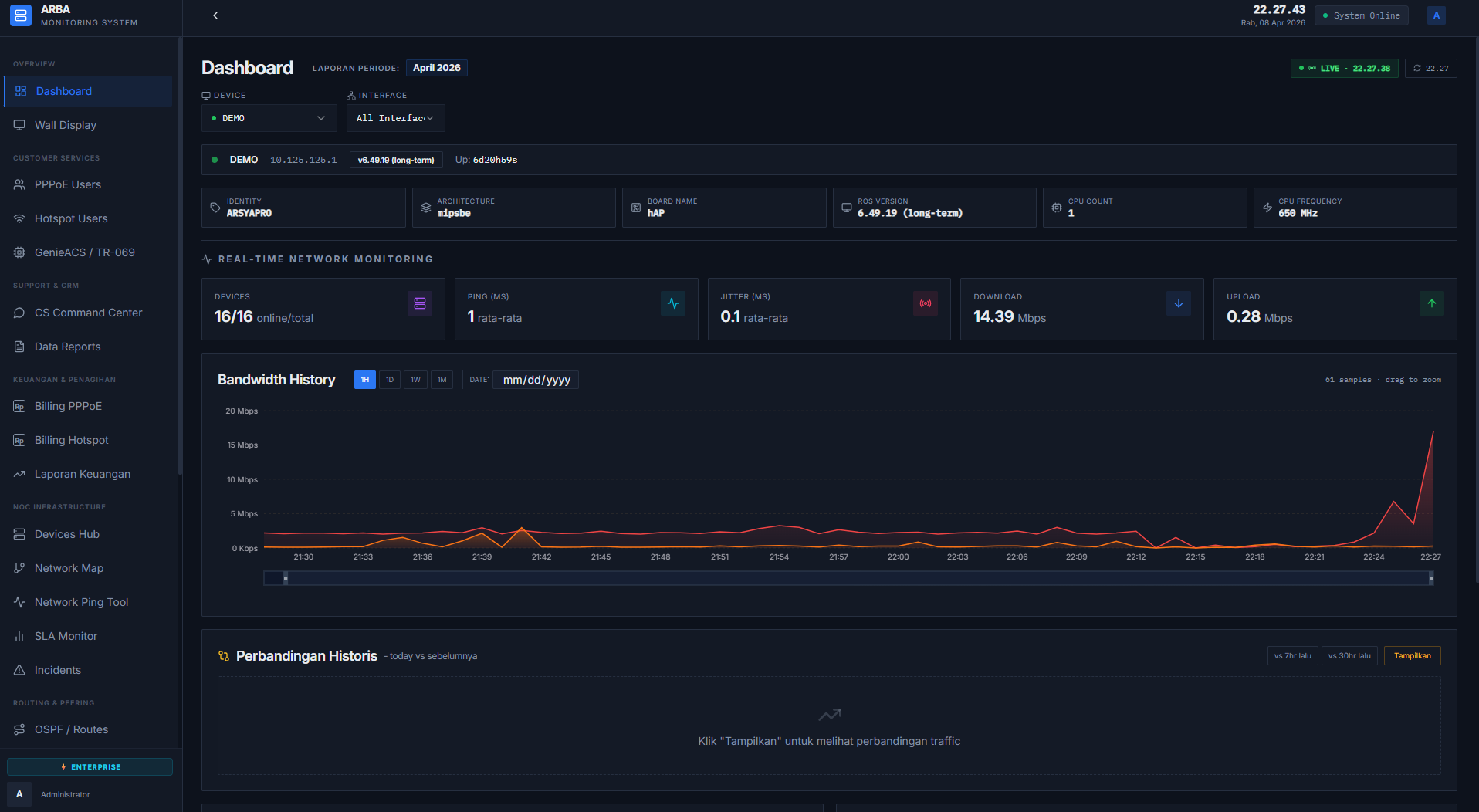1479x812 pixels.
Task: View Incidents list
Action: tap(88, 670)
